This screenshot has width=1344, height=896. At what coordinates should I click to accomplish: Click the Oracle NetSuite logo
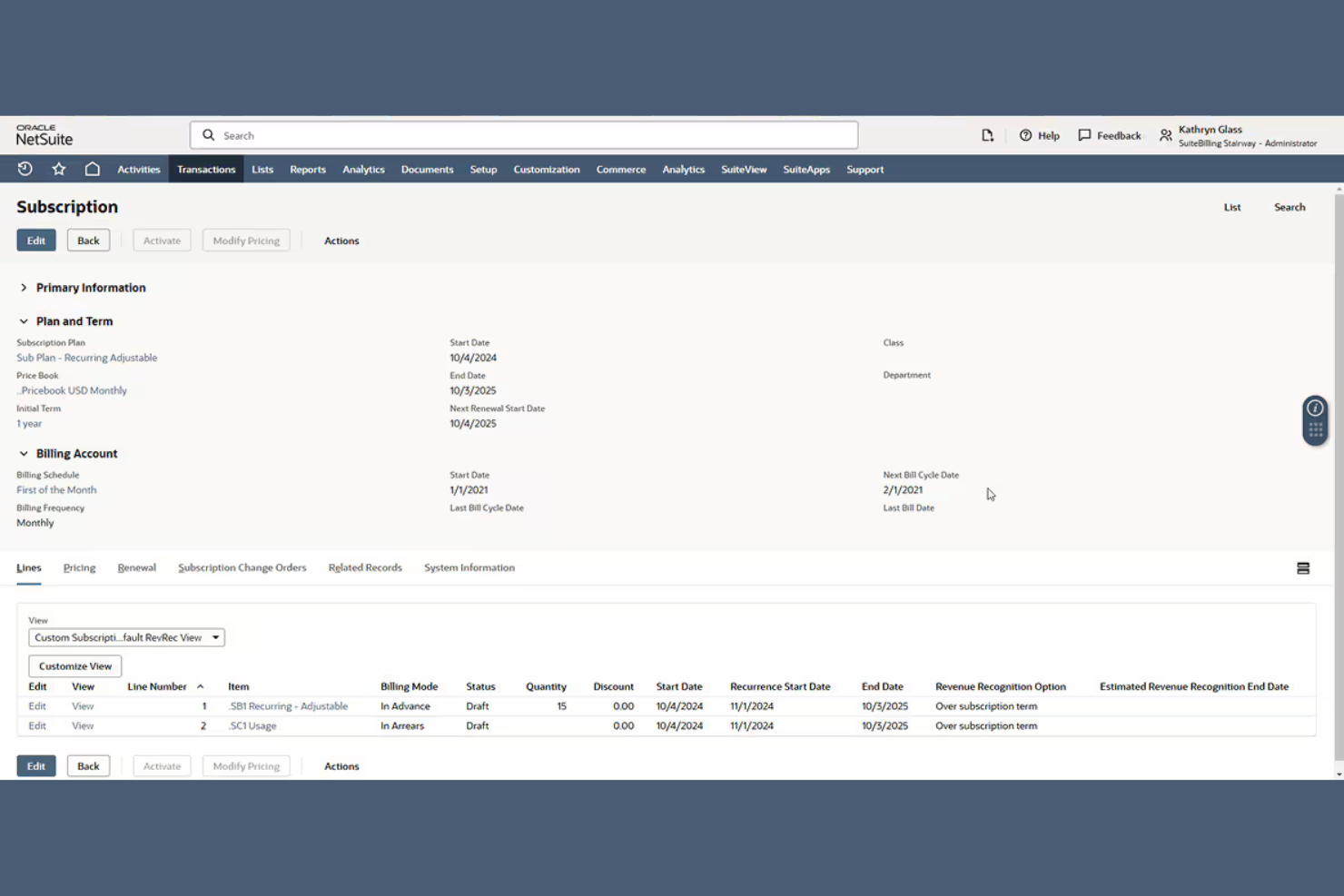click(x=44, y=135)
